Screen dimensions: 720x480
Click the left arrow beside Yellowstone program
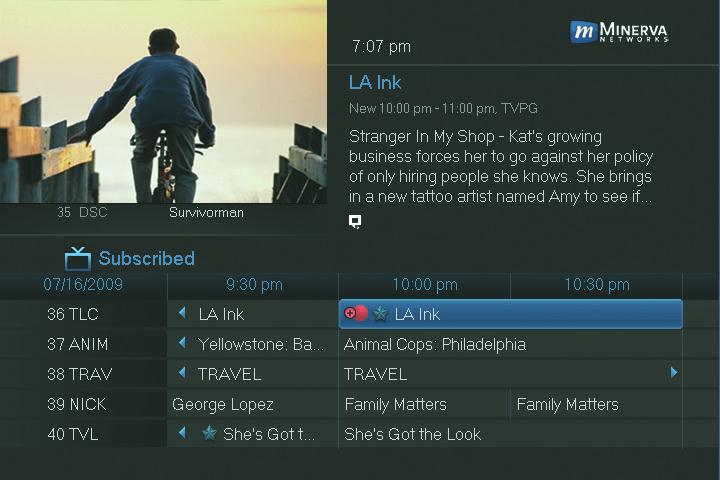tap(182, 344)
